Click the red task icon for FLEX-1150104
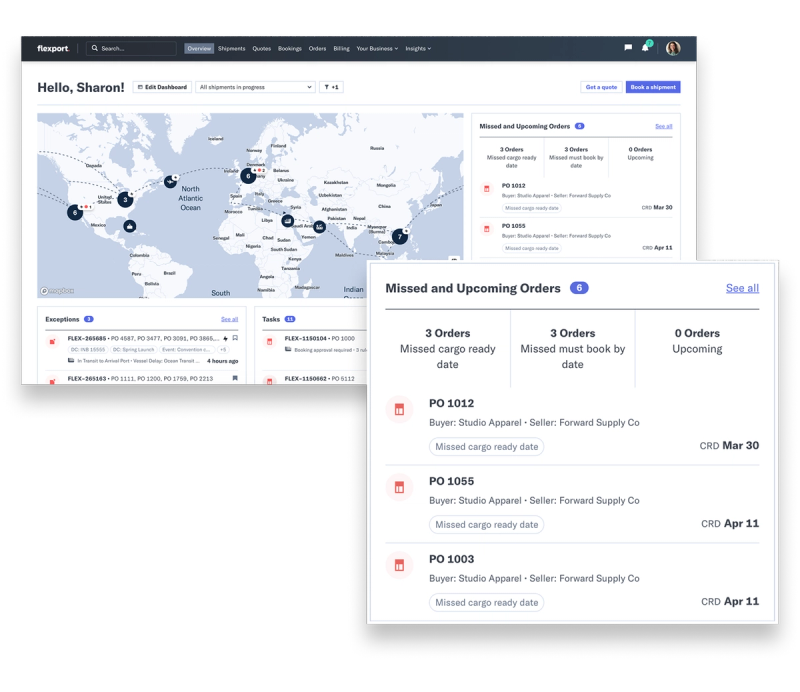 pyautogui.click(x=269, y=341)
